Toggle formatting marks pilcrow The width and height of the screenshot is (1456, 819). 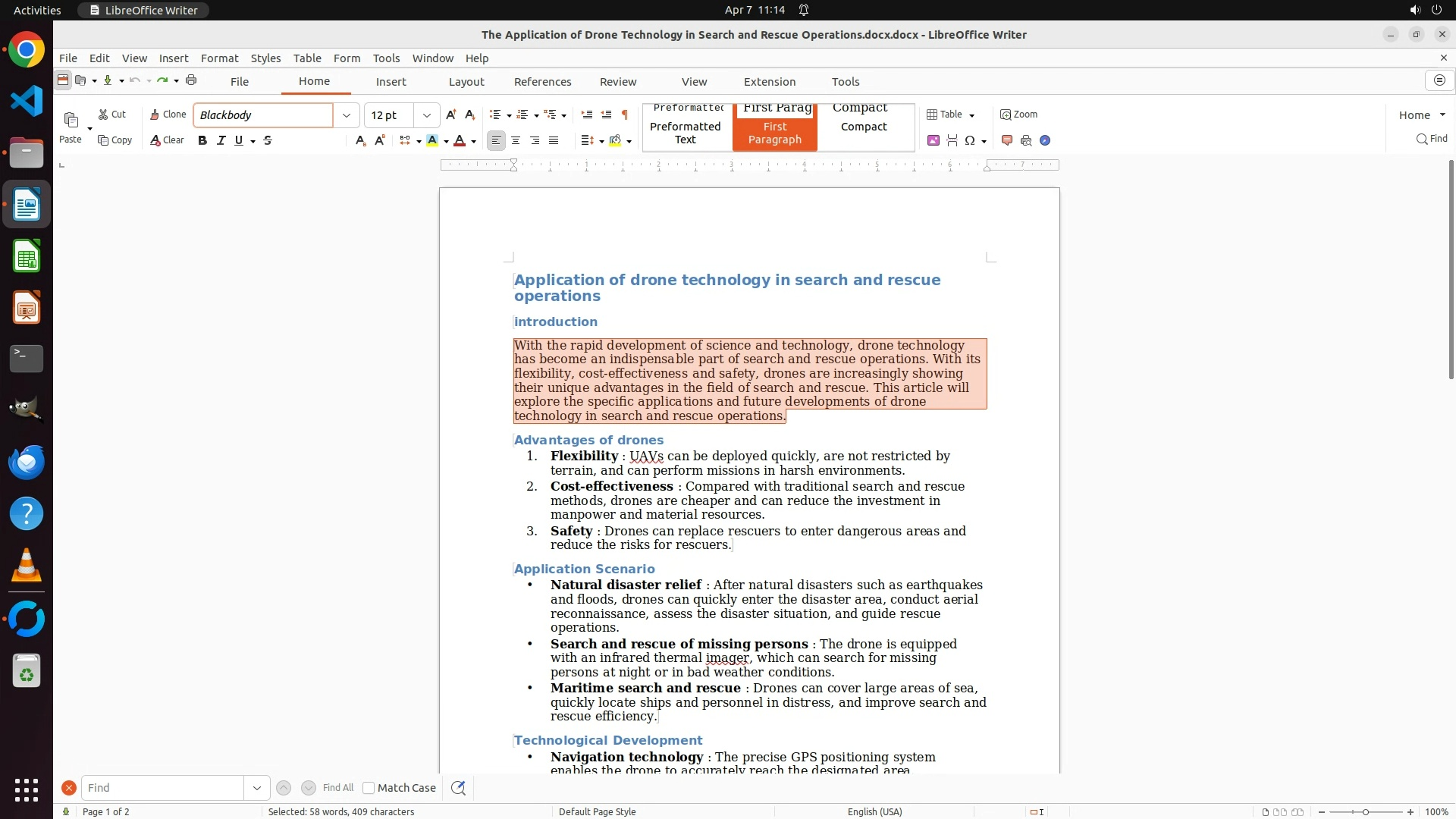625,115
